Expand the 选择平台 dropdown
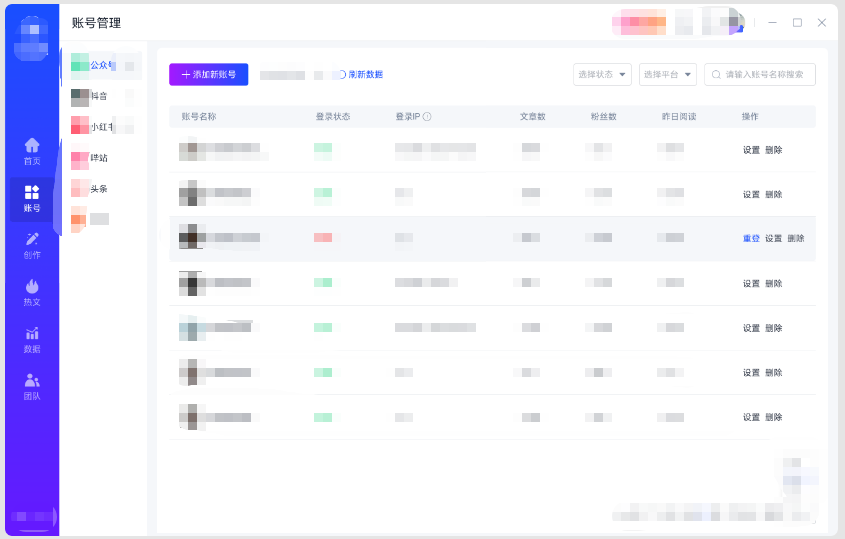The height and width of the screenshot is (539, 845). (x=667, y=75)
